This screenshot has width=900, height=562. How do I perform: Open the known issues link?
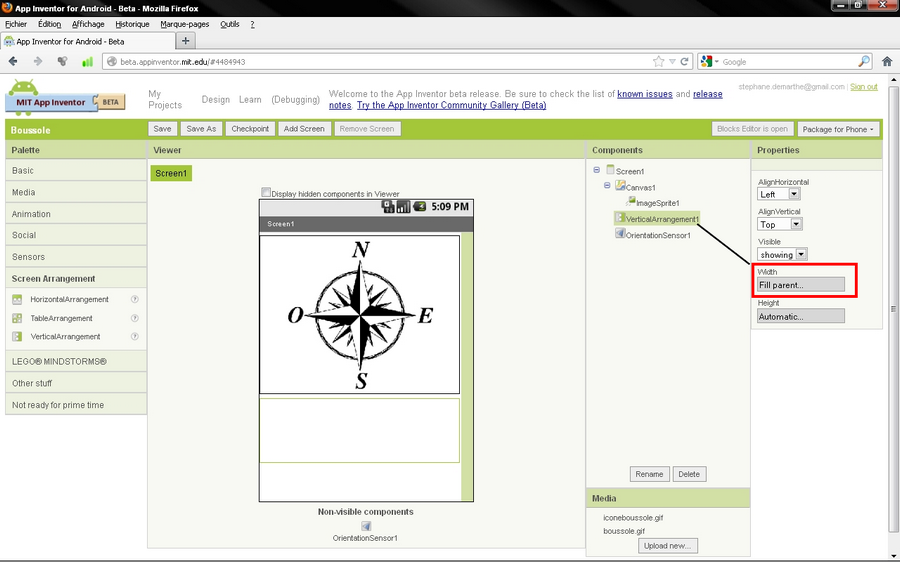644,94
